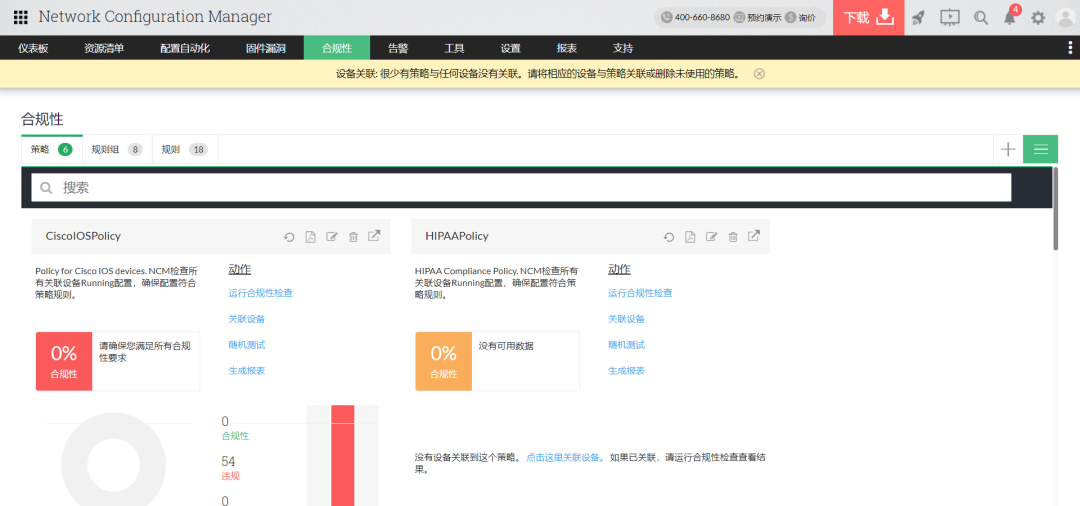Screen dimensions: 1080x506
Task: Toggle the green list view button
Action: click(x=1040, y=149)
